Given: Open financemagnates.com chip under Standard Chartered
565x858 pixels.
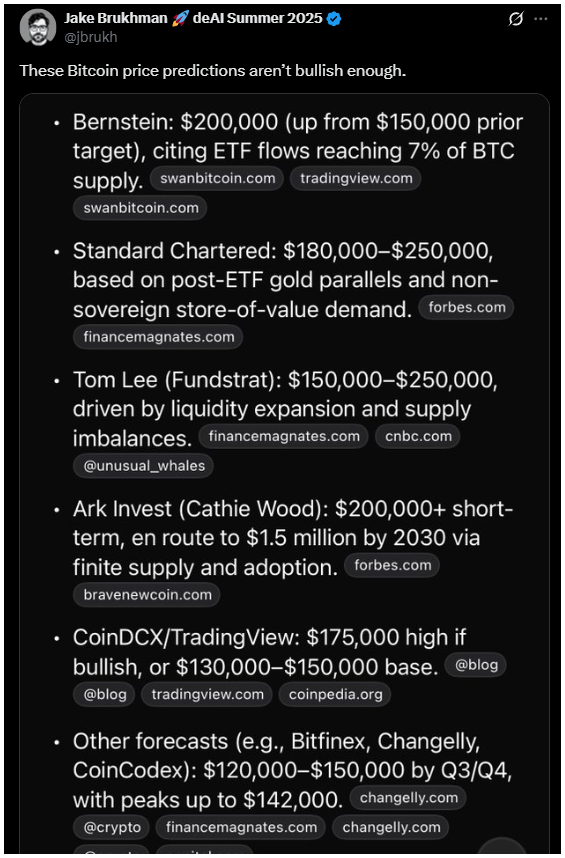Looking at the screenshot, I should click(x=158, y=337).
